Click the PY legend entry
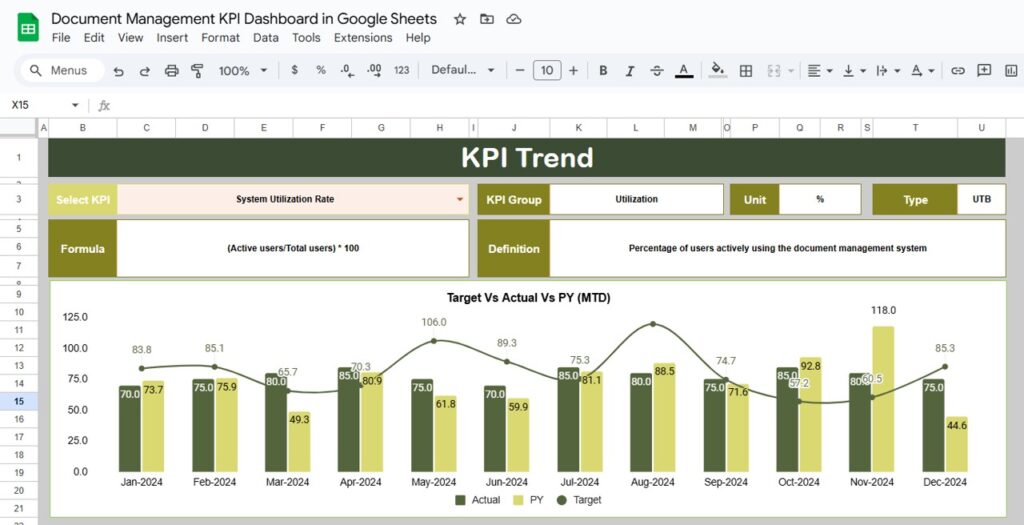 tap(528, 500)
